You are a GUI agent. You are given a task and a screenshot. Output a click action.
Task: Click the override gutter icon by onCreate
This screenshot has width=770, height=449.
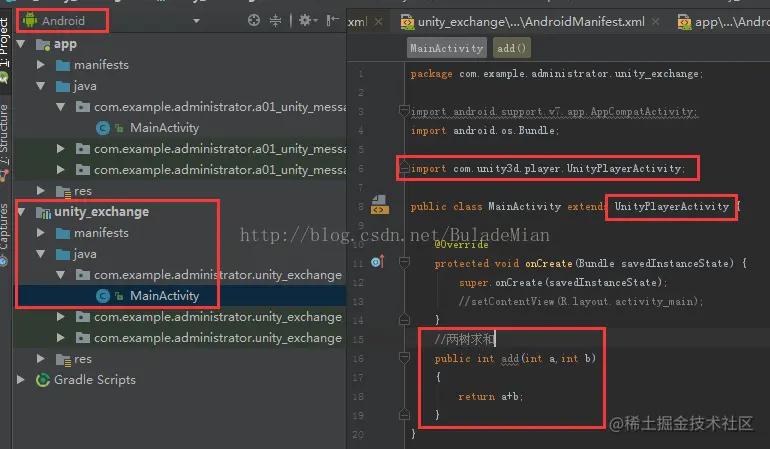(x=378, y=262)
